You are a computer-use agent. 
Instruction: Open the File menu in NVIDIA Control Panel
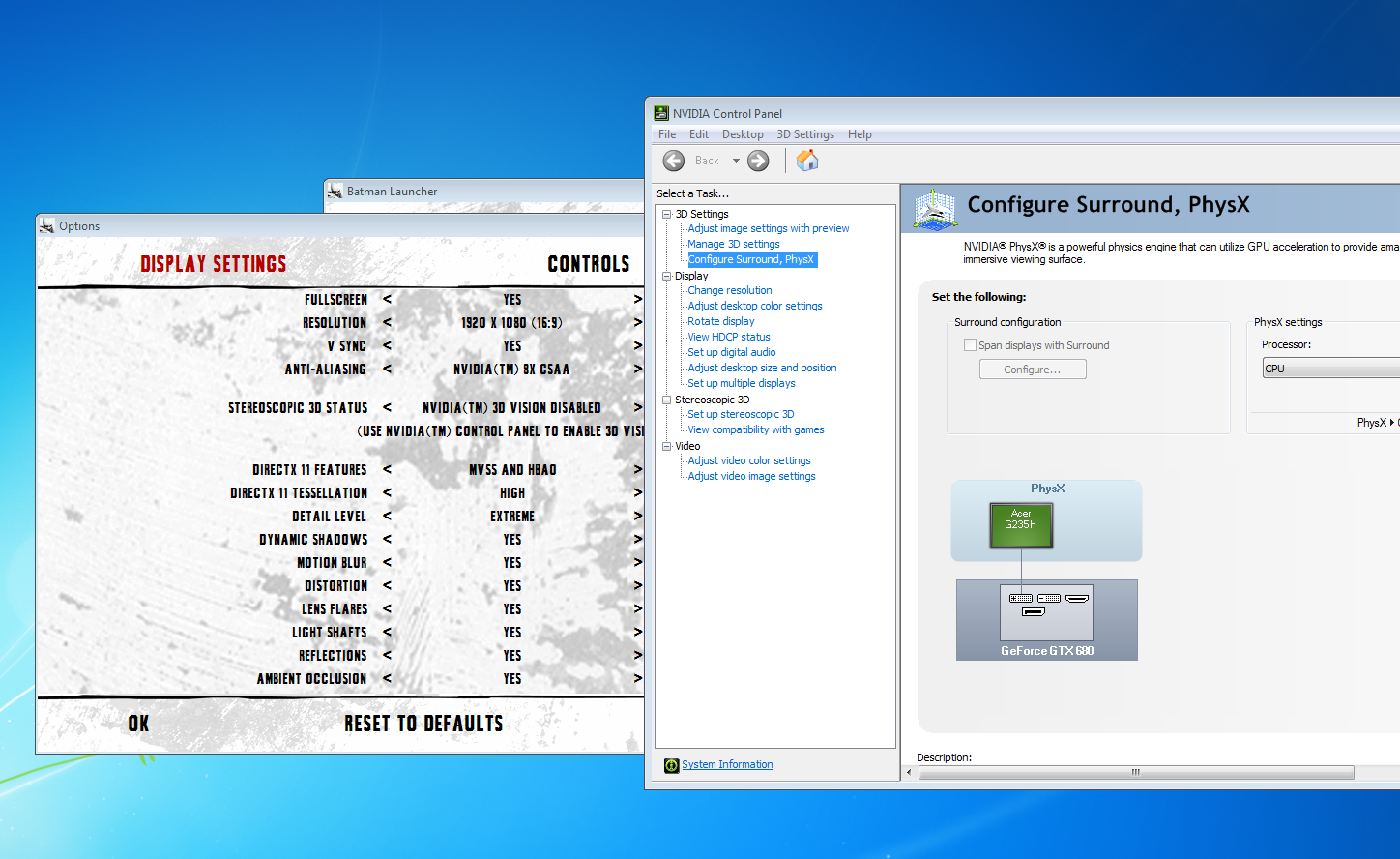click(667, 134)
